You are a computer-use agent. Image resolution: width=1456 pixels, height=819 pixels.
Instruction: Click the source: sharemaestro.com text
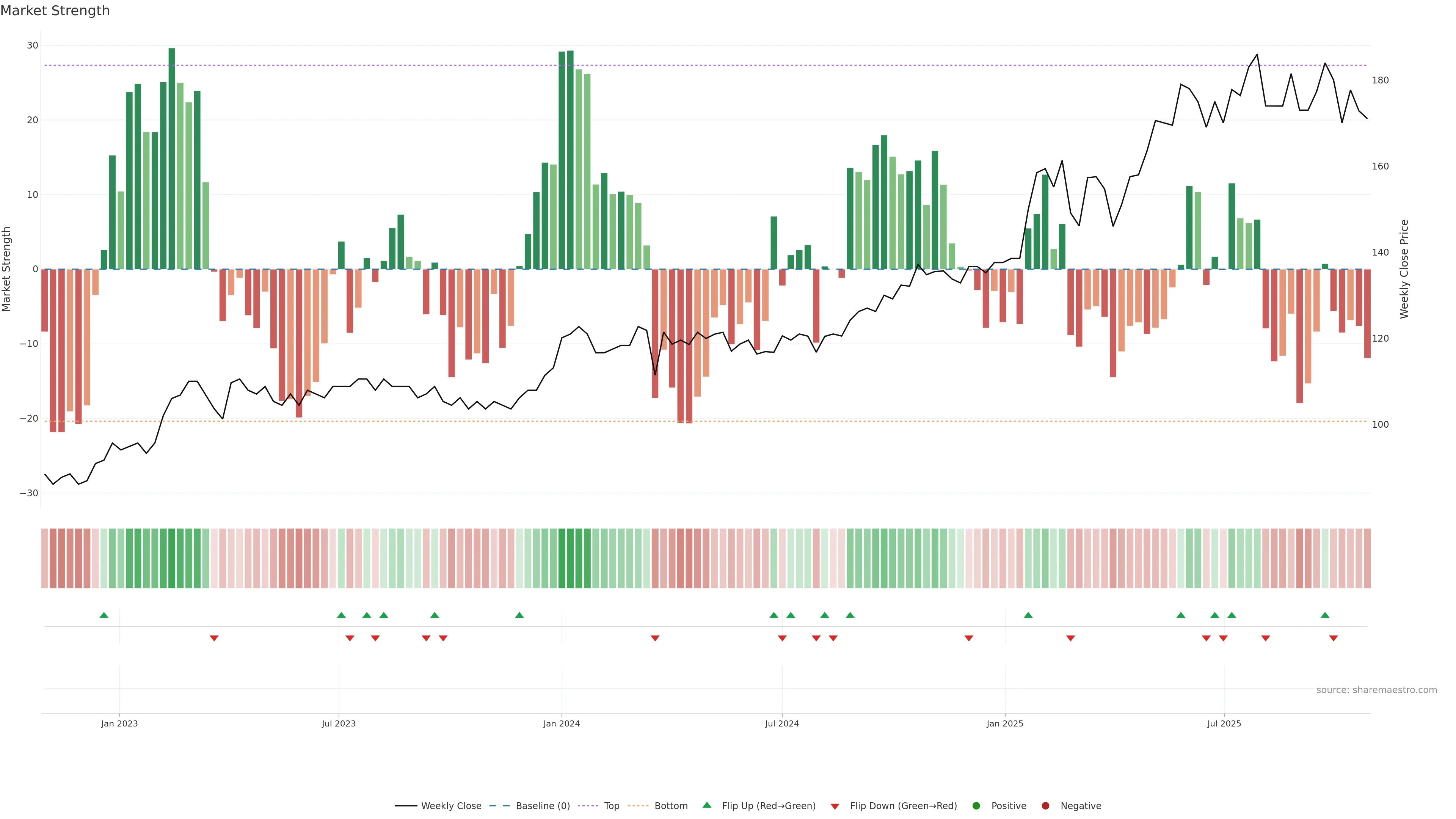point(1376,690)
